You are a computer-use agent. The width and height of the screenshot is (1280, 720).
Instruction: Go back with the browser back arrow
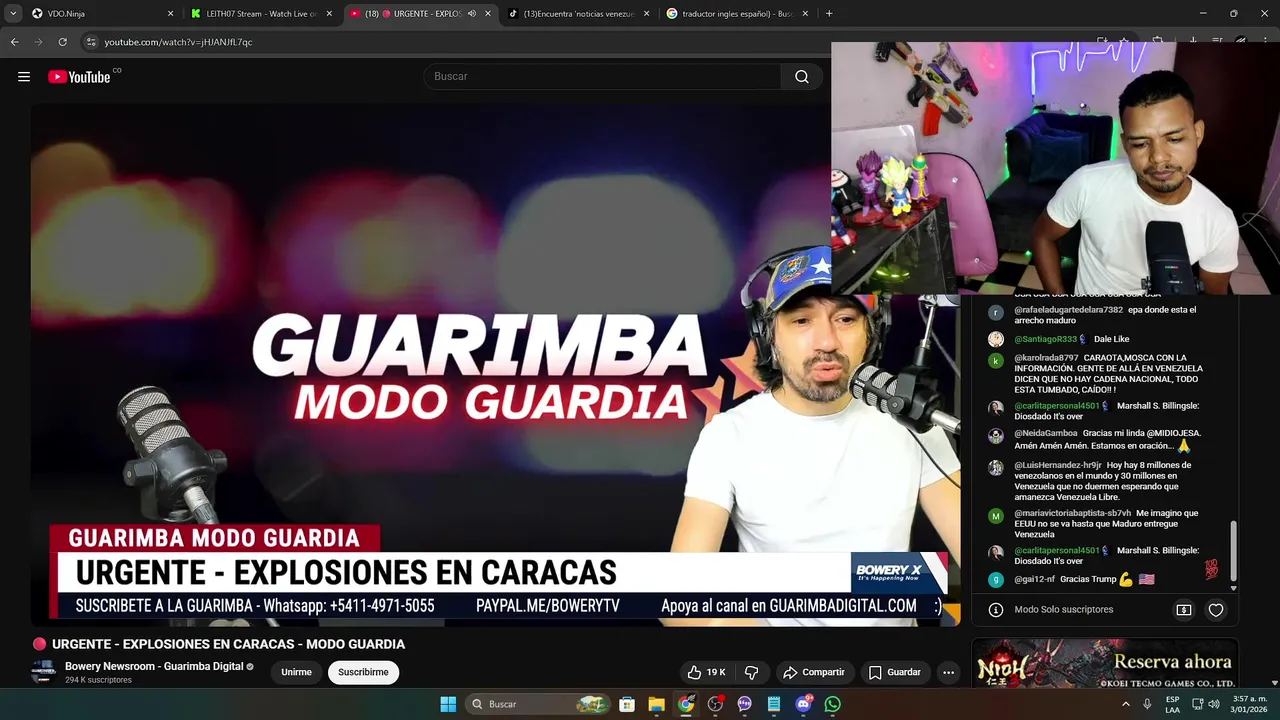coord(14,42)
